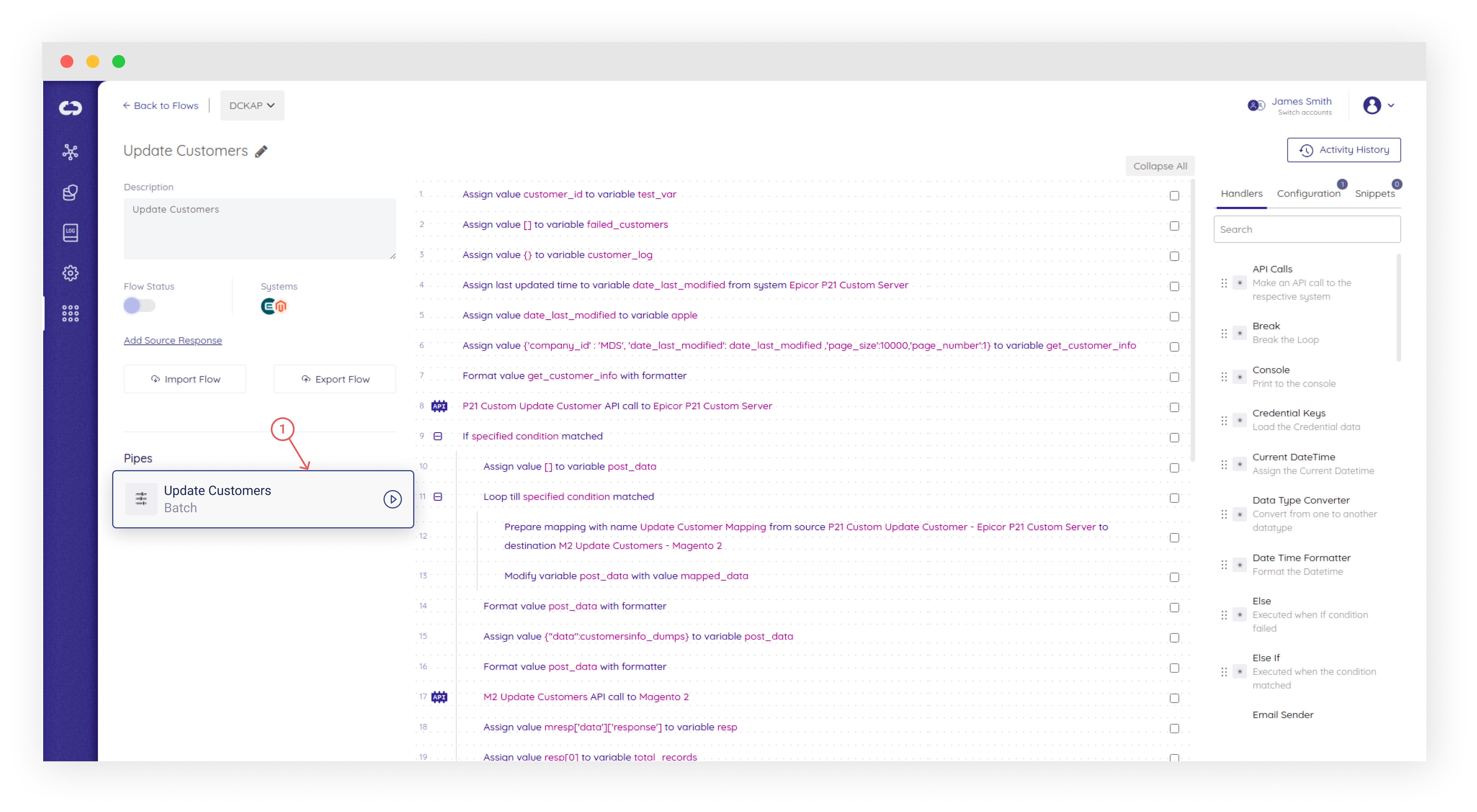Collapse the Loop block on line 11
The width and height of the screenshot is (1477, 812).
coord(438,497)
